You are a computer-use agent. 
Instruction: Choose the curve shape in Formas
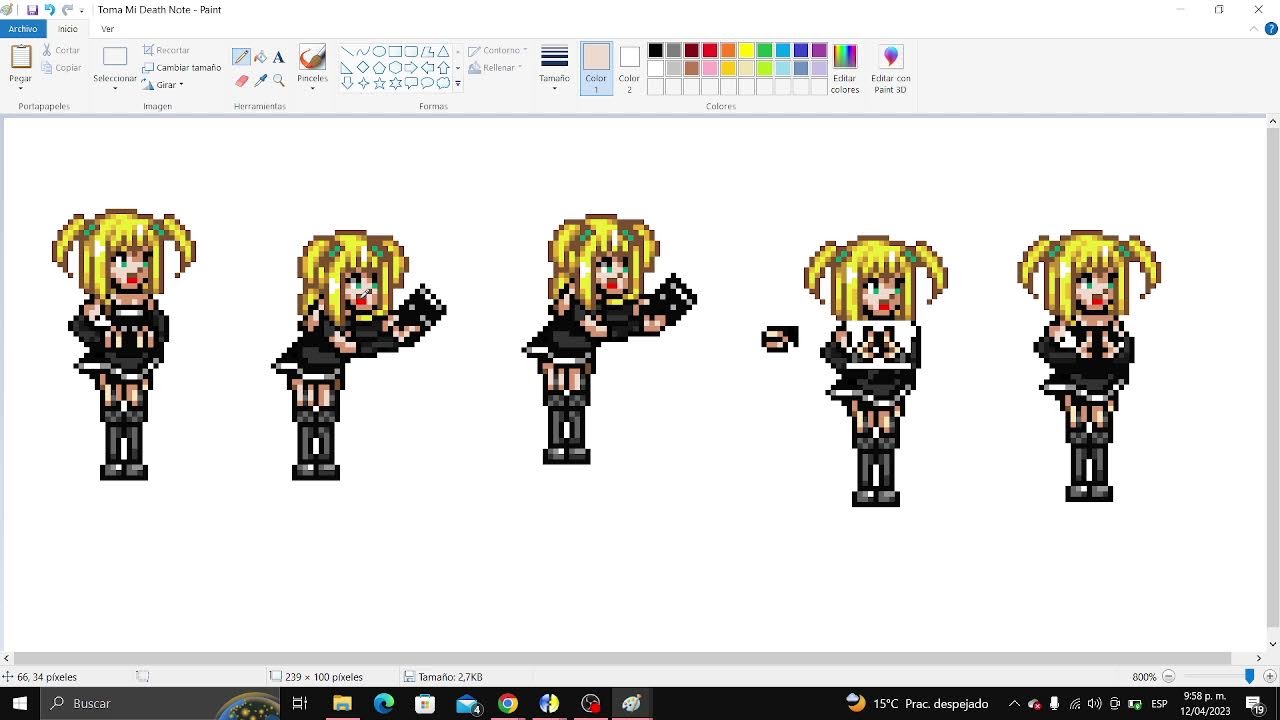click(x=363, y=51)
